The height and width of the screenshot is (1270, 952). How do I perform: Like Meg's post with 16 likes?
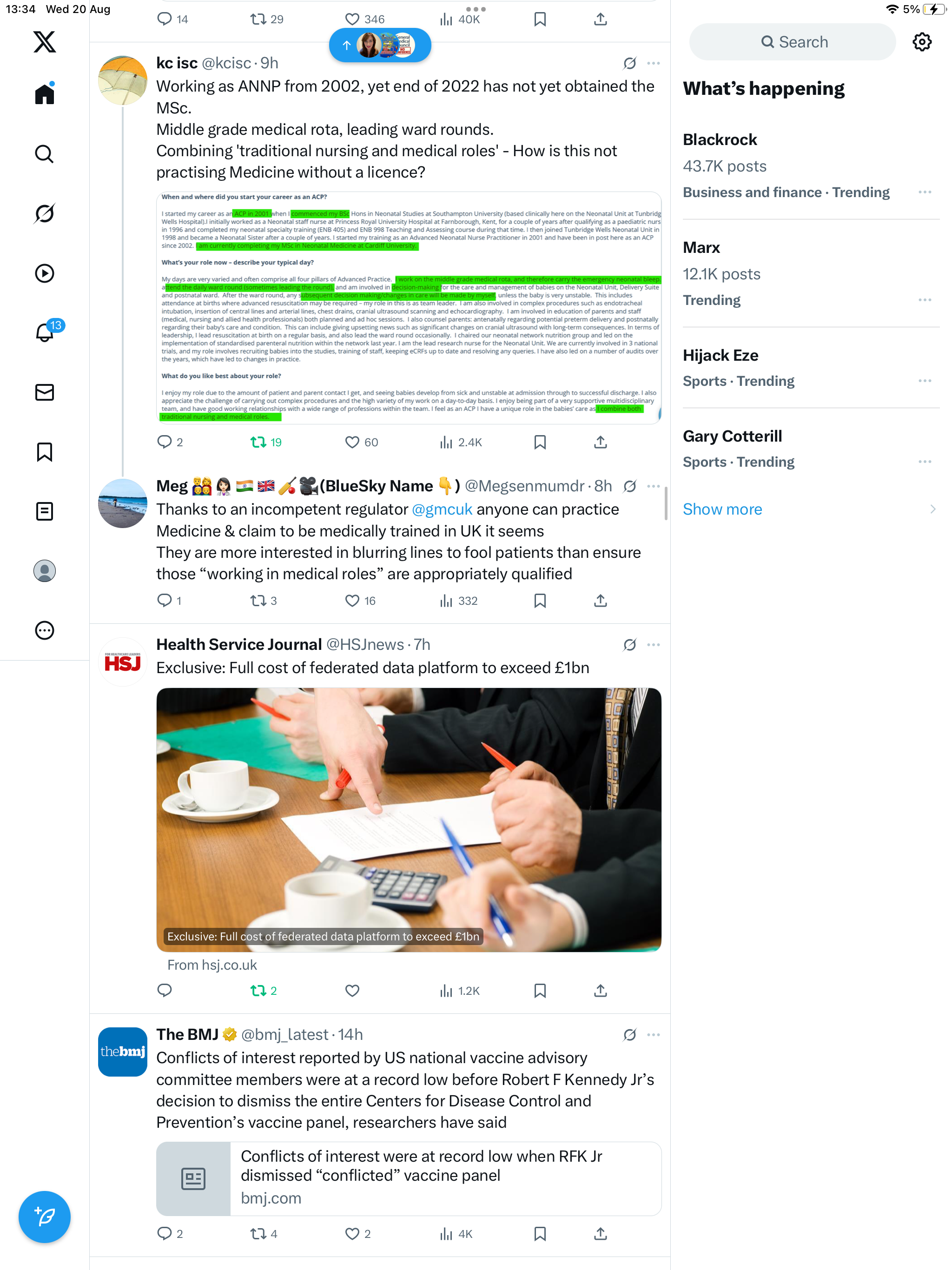[352, 601]
